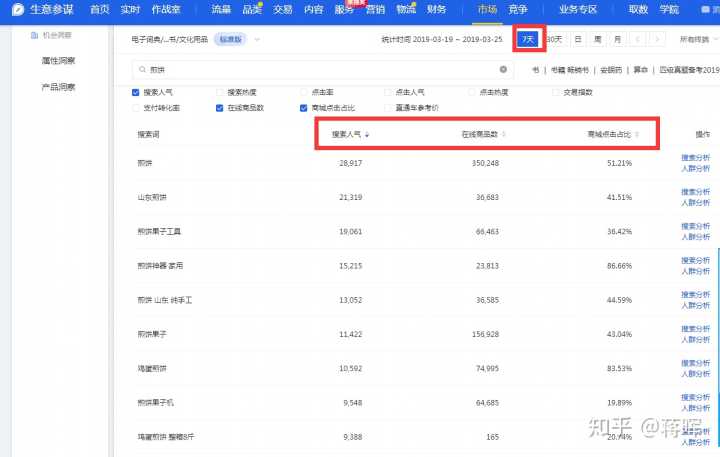Expand the category selector next to 标准版

[257, 39]
